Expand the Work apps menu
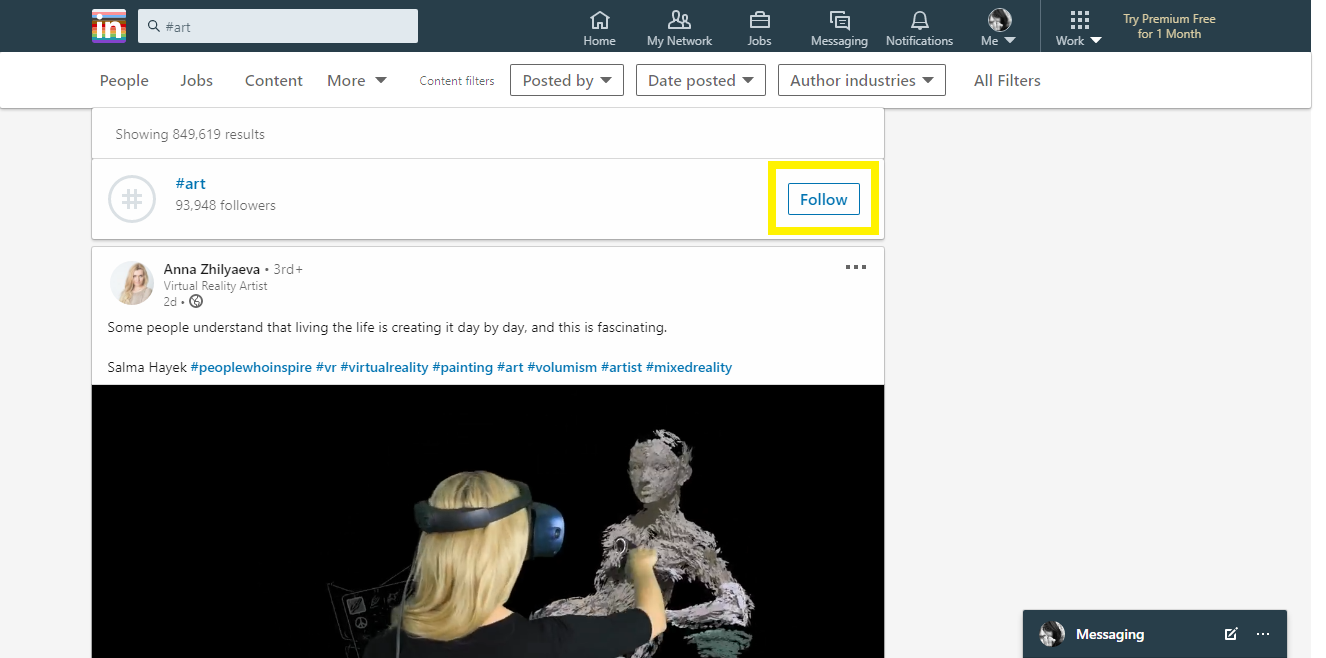Image resolution: width=1326 pixels, height=658 pixels. pyautogui.click(x=1079, y=28)
